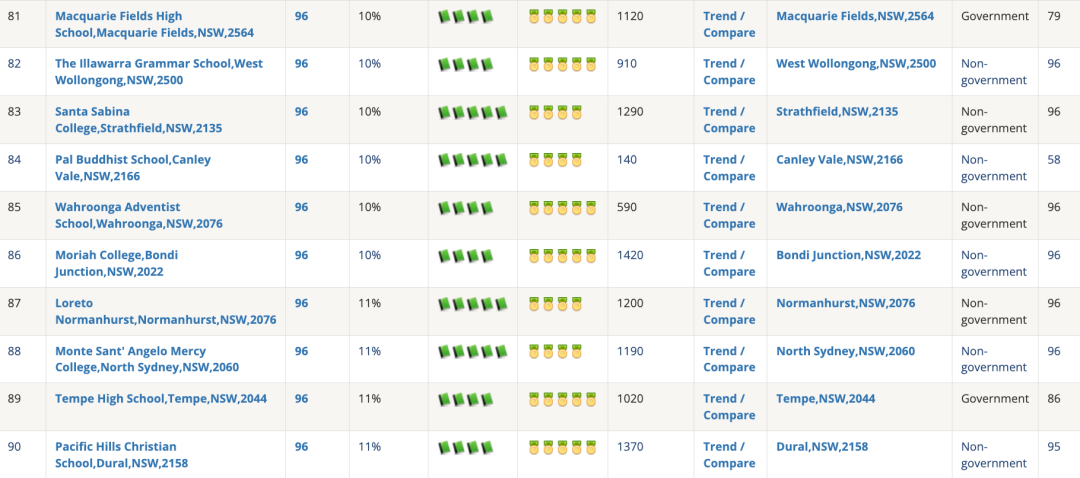Open Pal Buddhist School name link
This screenshot has height=478, width=1080.
click(x=133, y=167)
